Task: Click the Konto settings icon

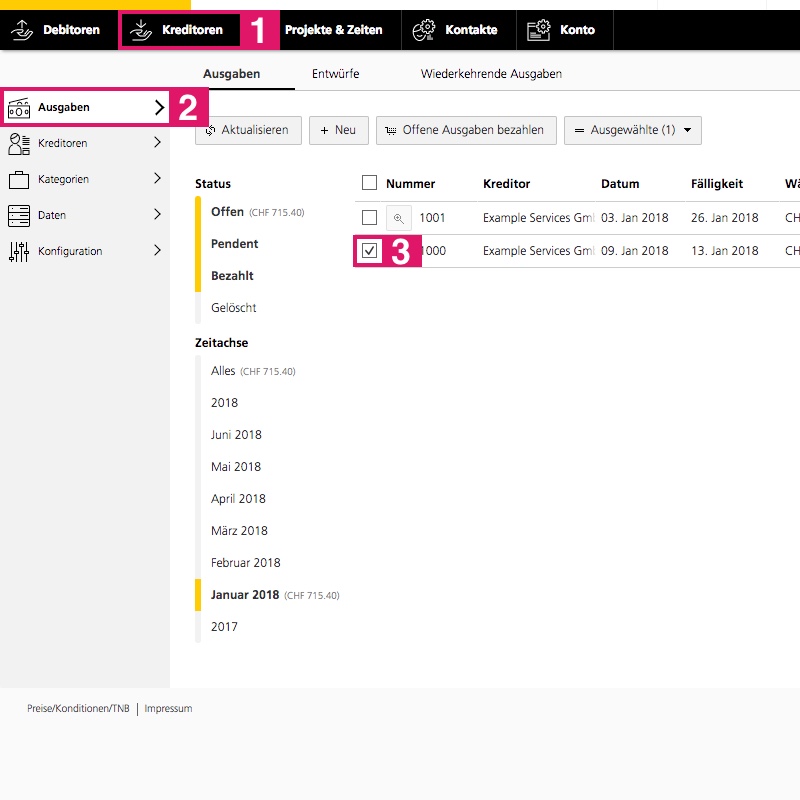Action: [539, 30]
